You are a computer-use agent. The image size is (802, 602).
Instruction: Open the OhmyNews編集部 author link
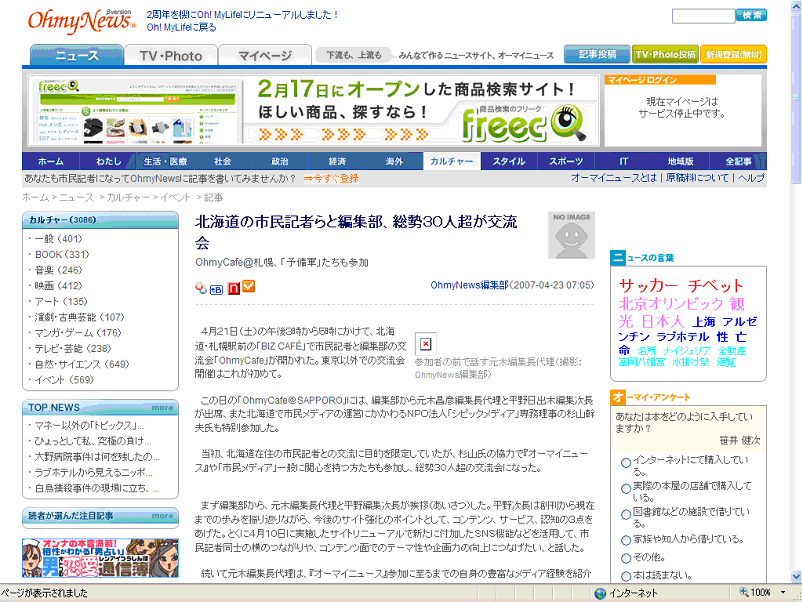click(470, 285)
